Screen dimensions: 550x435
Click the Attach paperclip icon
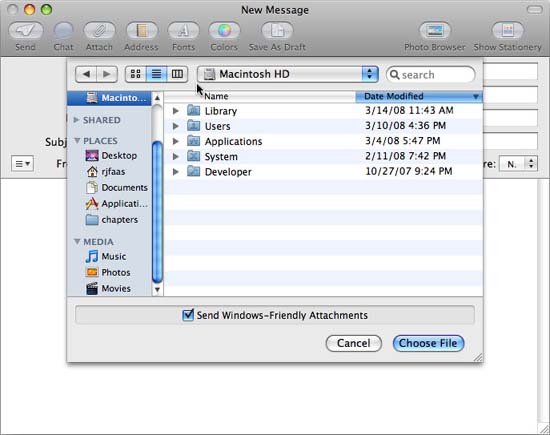(99, 31)
